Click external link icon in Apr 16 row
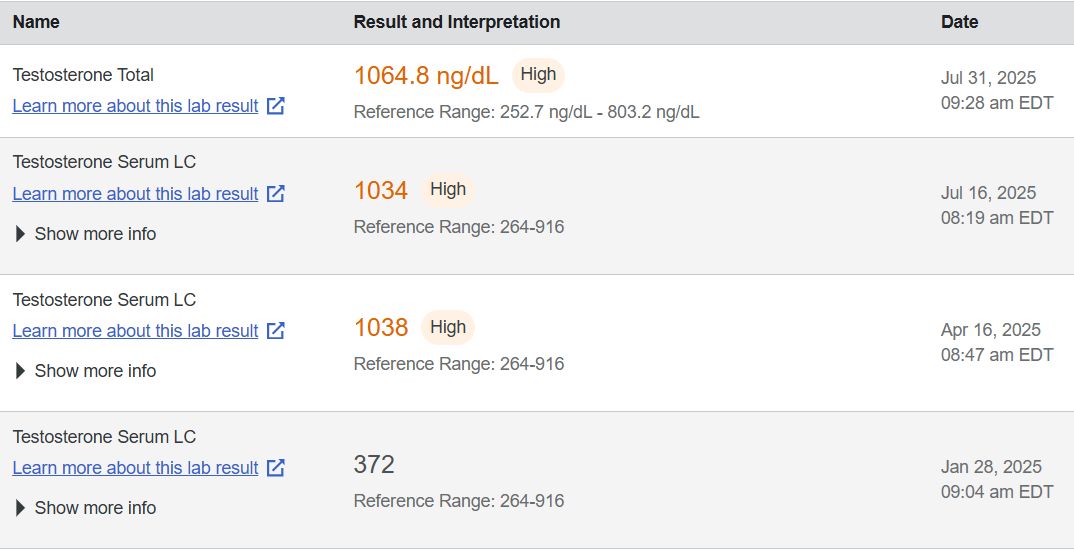This screenshot has width=1074, height=549. [276, 331]
